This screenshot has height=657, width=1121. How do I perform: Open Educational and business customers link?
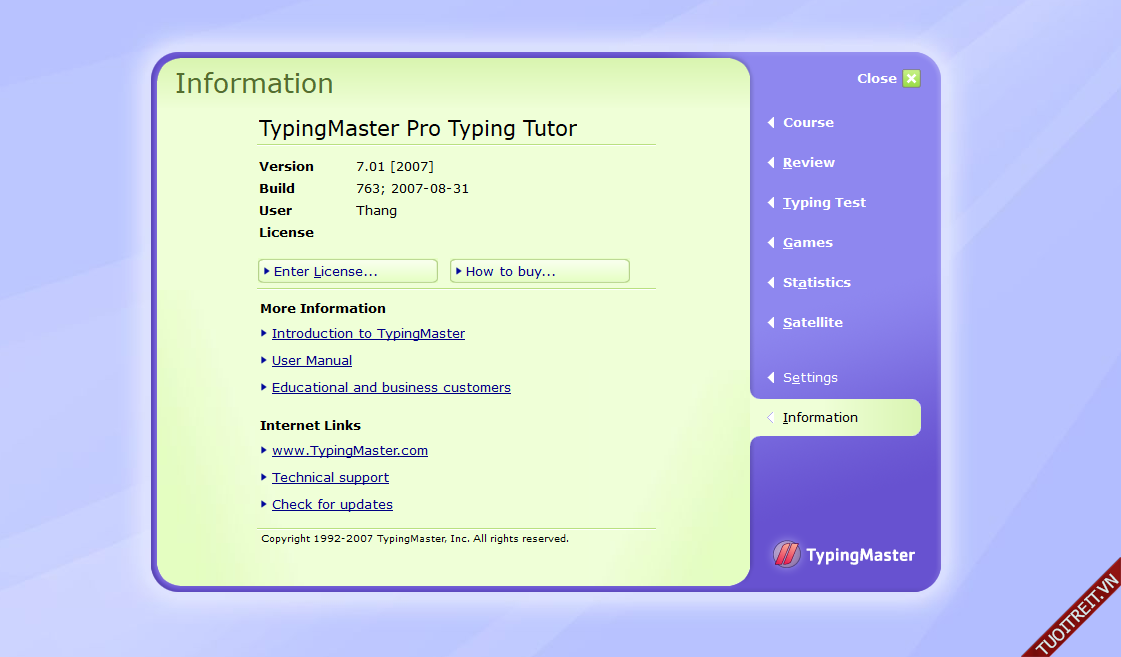391,388
